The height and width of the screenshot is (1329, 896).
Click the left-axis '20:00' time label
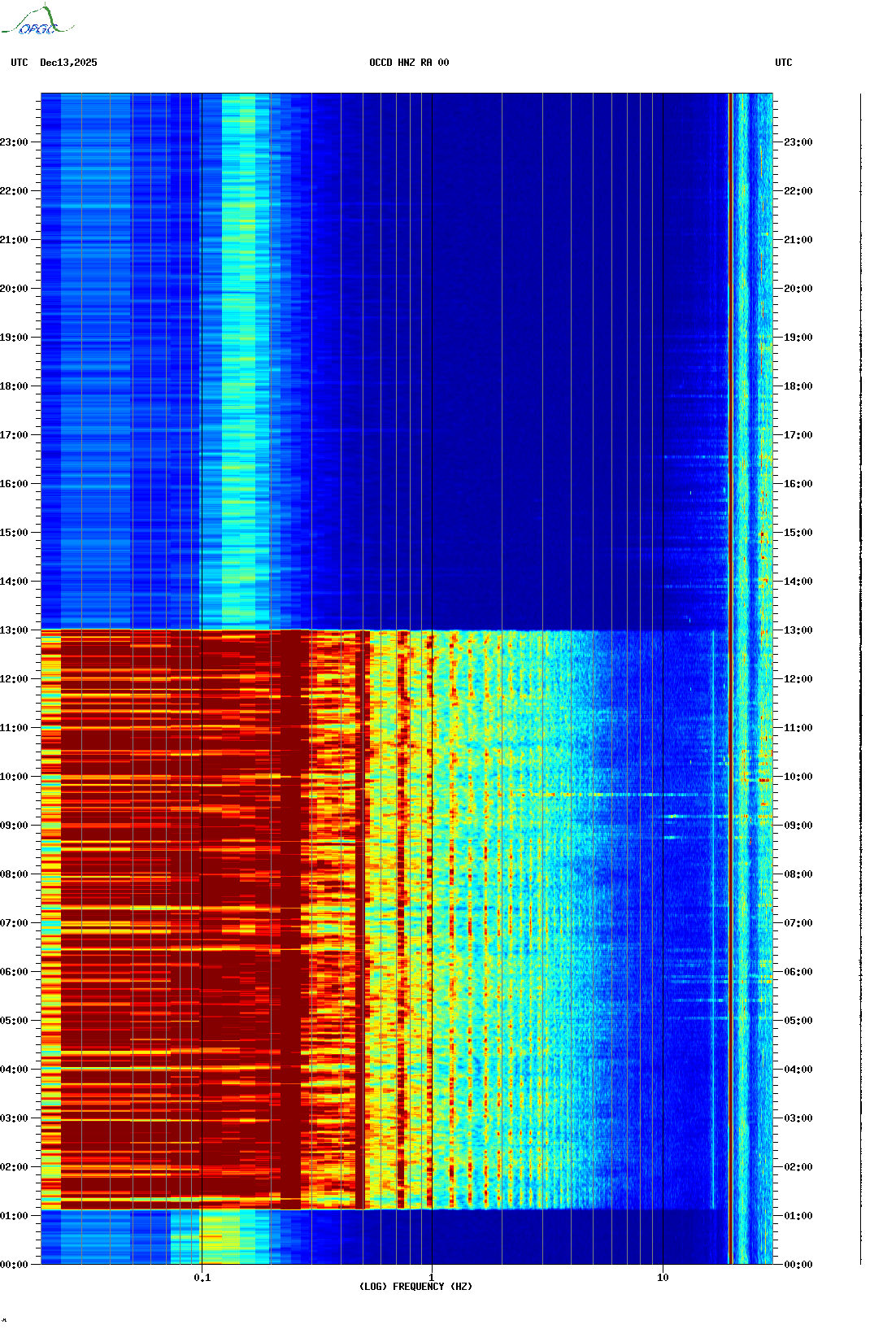(14, 289)
